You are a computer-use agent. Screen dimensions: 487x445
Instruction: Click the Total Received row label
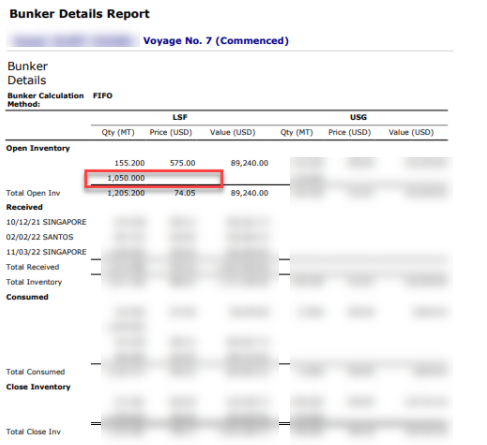(32, 267)
